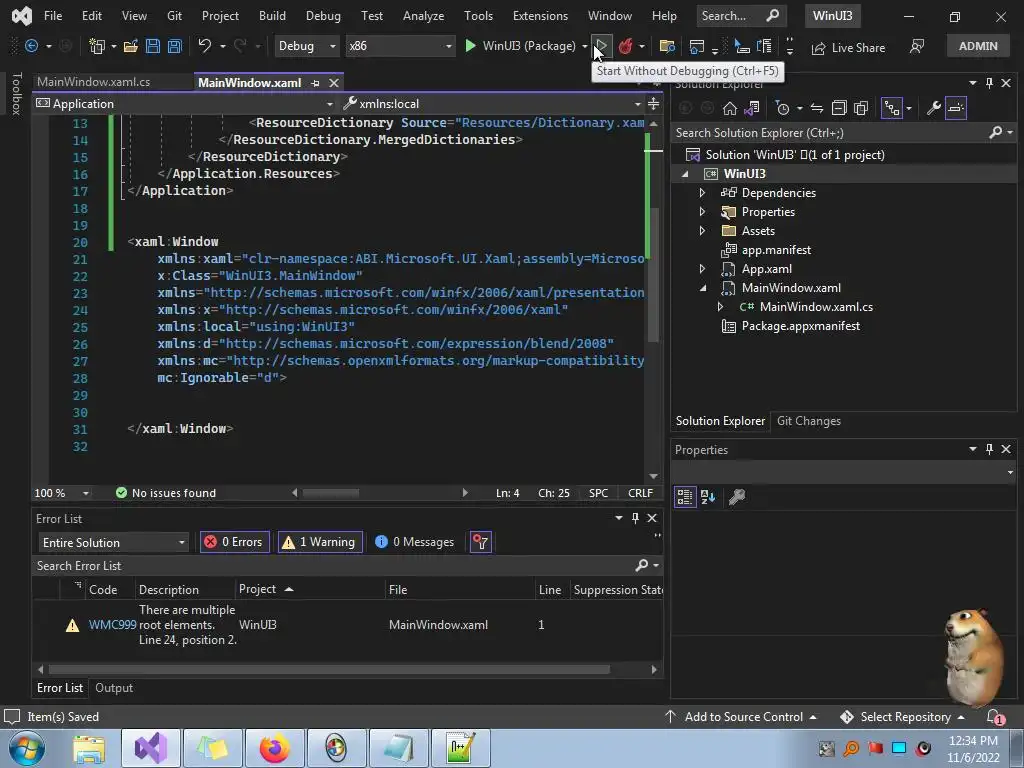Switch to Output tab
Screen dimensions: 1024x768
(114, 688)
